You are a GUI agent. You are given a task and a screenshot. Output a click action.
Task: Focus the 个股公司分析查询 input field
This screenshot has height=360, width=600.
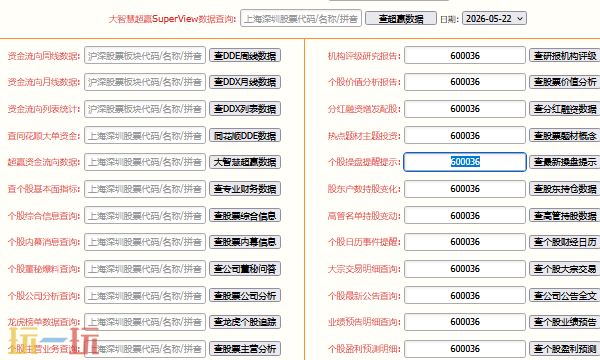tap(145, 296)
